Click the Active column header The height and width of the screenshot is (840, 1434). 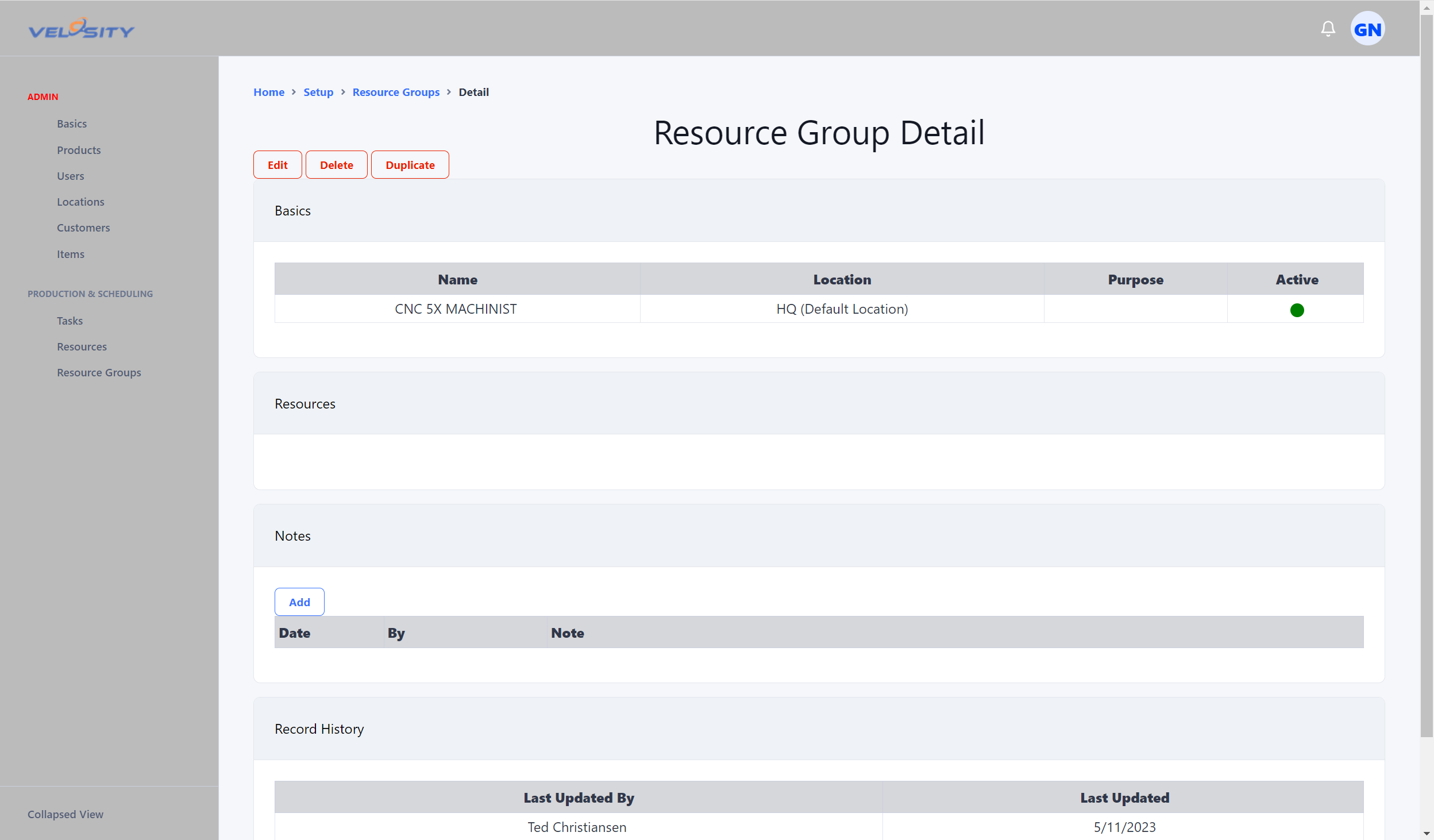(1296, 279)
